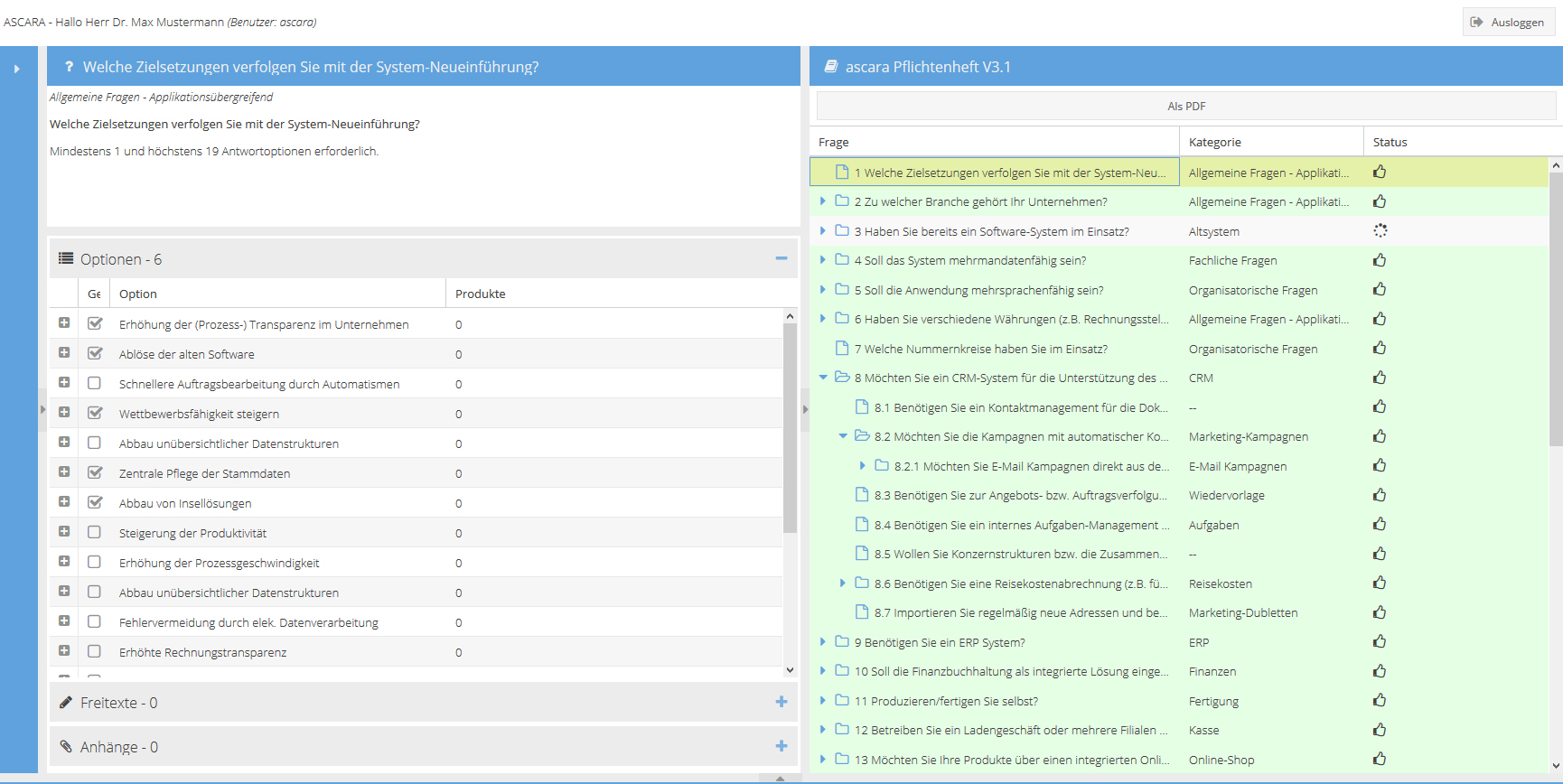Image resolution: width=1563 pixels, height=784 pixels.
Task: Click the Ausloggen button
Action: coord(1507,22)
